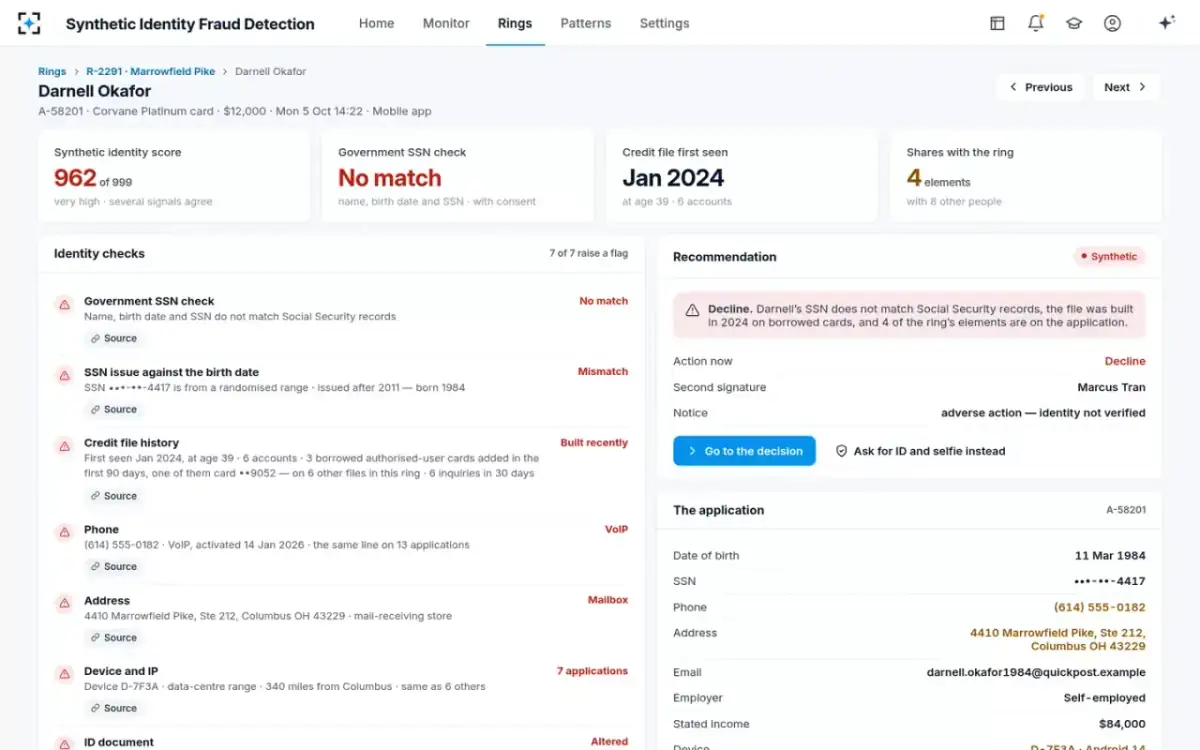Screen dimensions: 1200x750
Task: Open the Settings tab
Action: point(664,23)
